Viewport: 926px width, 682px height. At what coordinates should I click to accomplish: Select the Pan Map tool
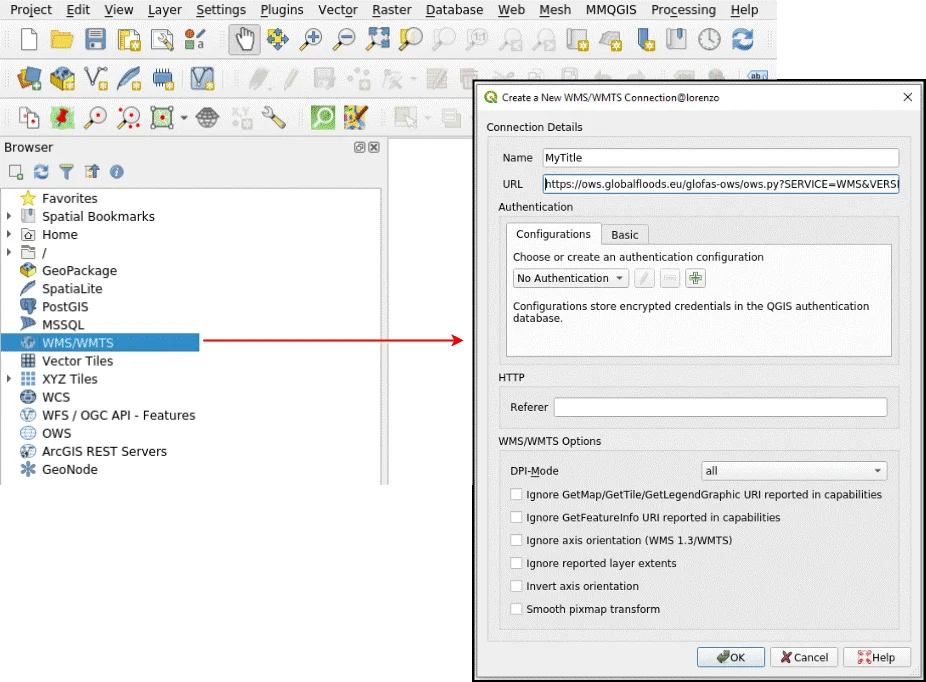[245, 40]
